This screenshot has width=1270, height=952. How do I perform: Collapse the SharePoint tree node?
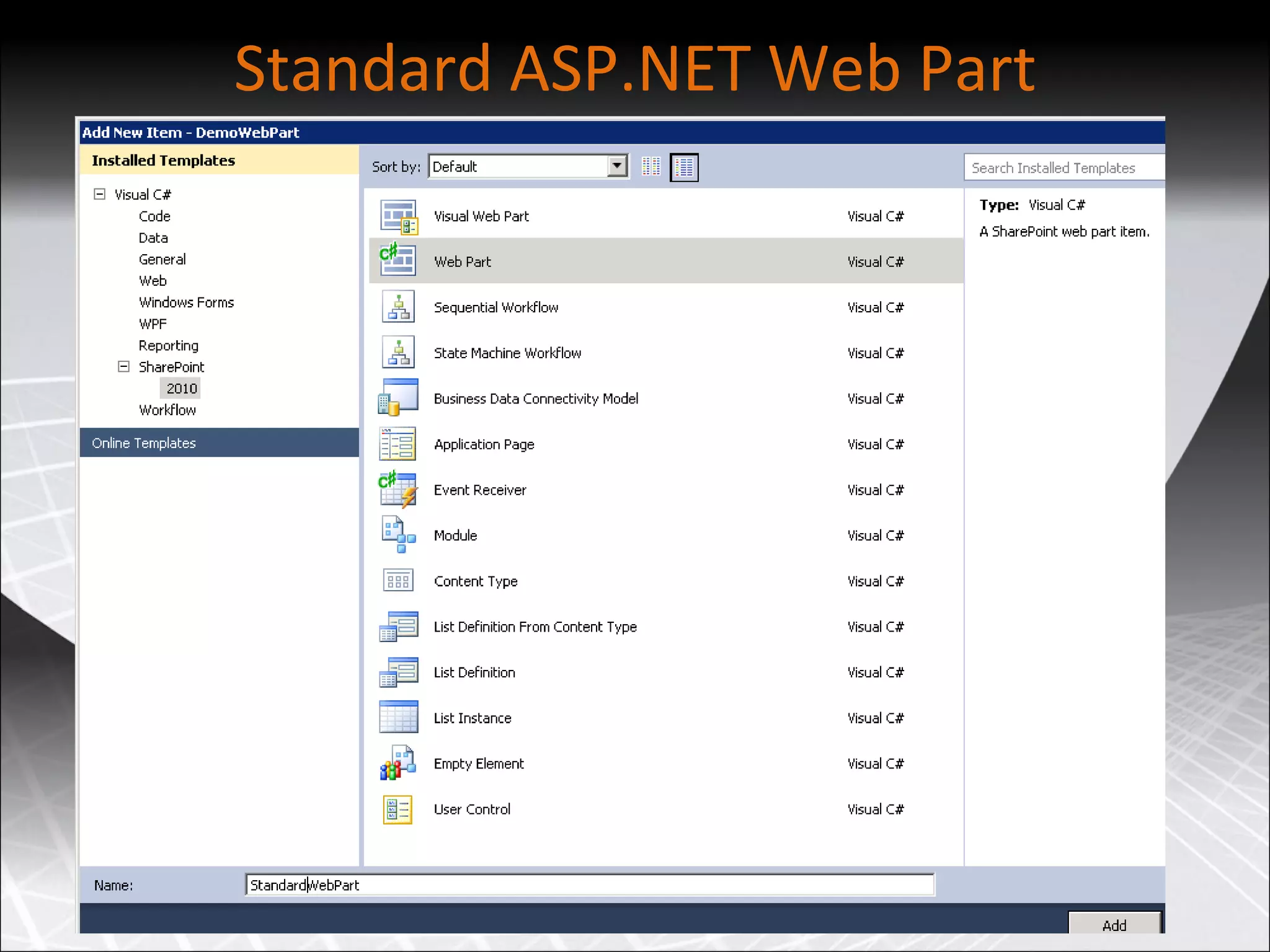(x=123, y=366)
